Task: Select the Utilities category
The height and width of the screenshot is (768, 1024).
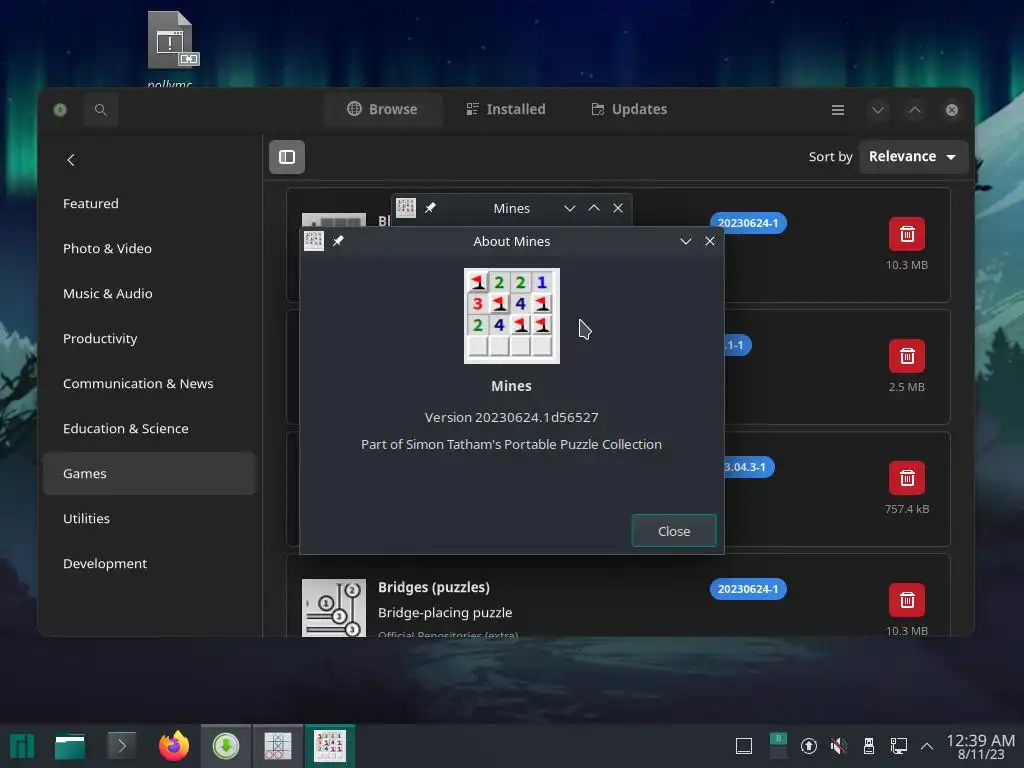Action: pyautogui.click(x=150, y=519)
